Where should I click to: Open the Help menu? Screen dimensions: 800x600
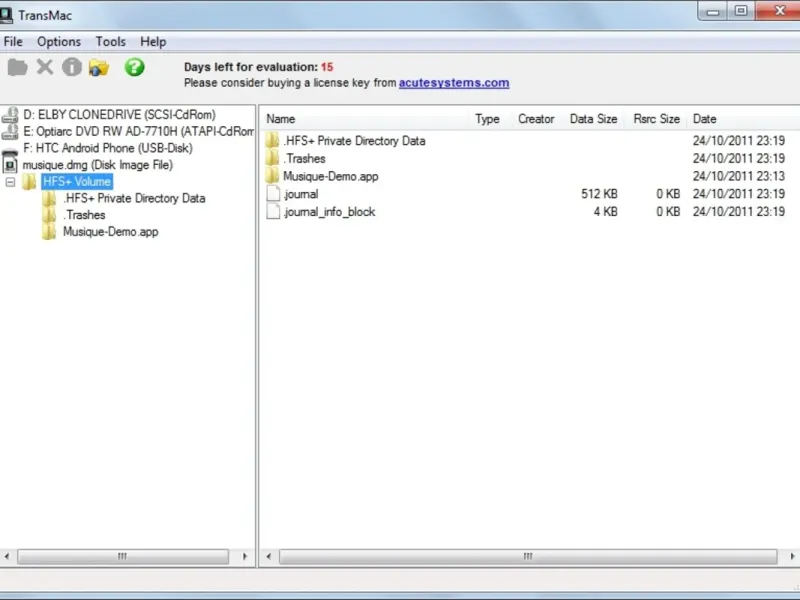[153, 42]
